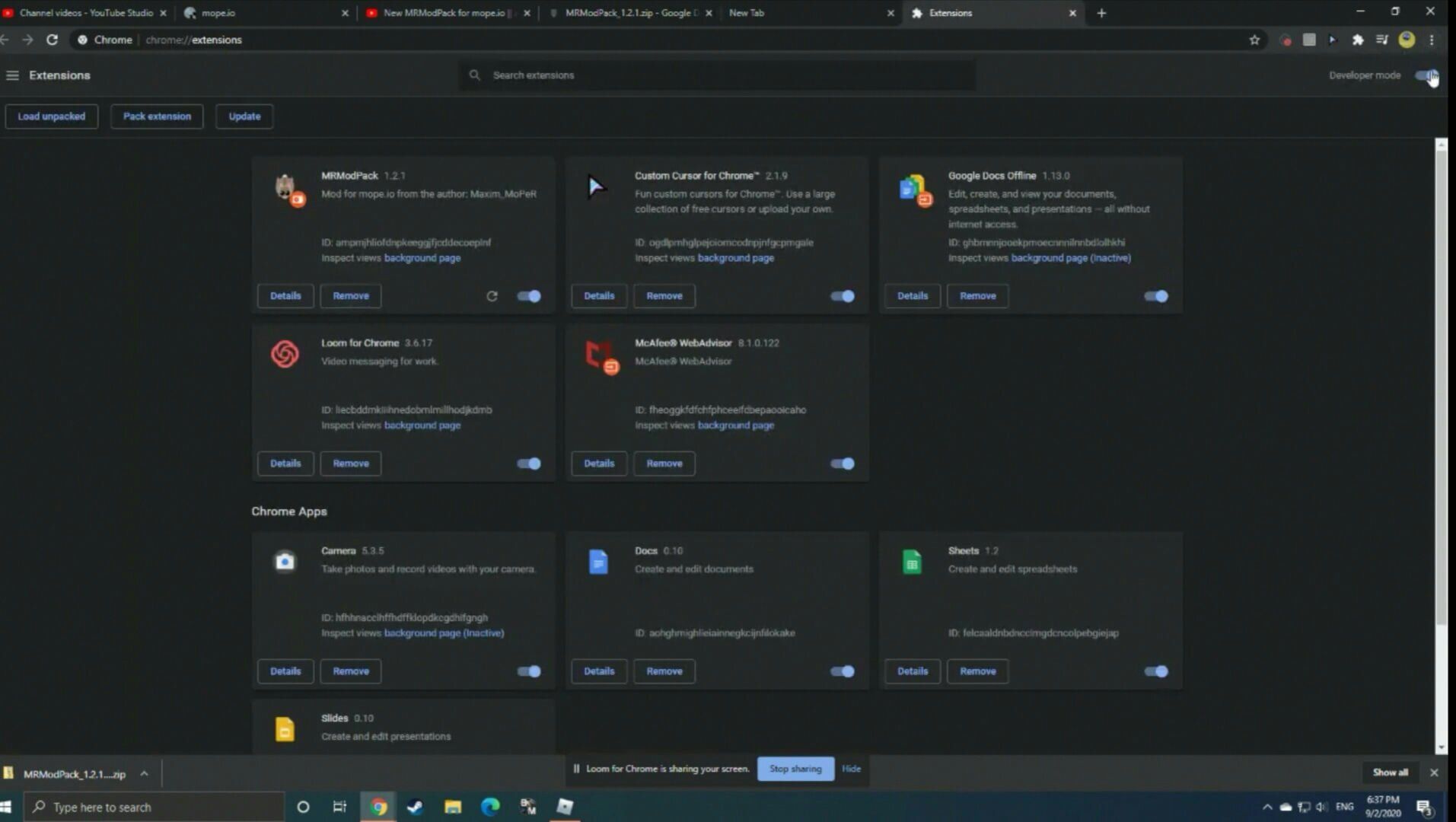Image resolution: width=1456 pixels, height=822 pixels.
Task: Bookmark this page with the star icon
Action: 1254,40
